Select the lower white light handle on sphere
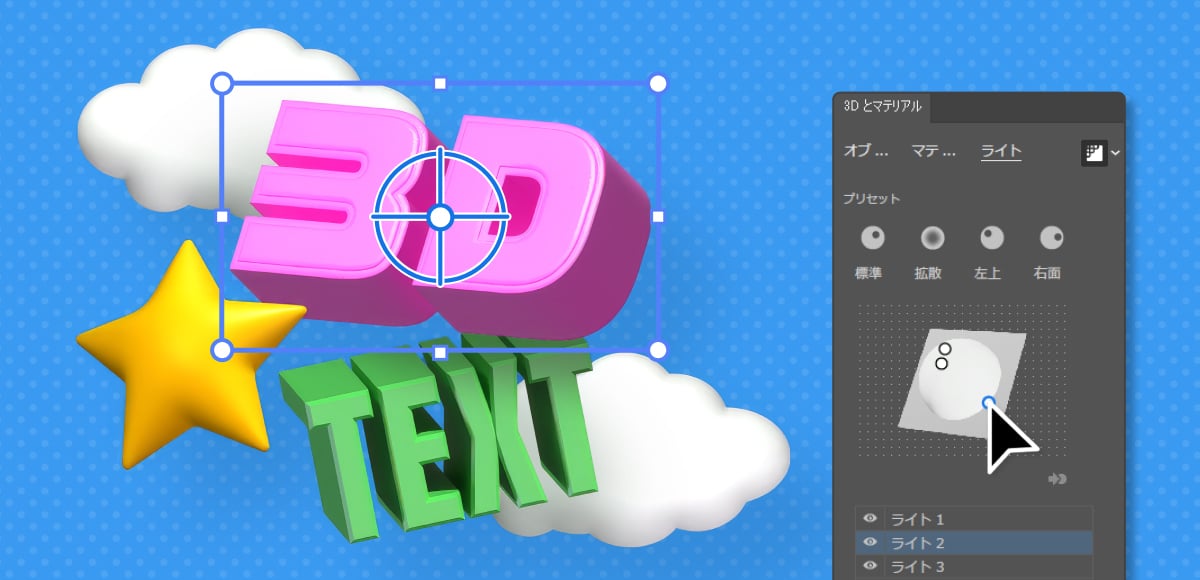This screenshot has height=580, width=1200. click(x=941, y=364)
